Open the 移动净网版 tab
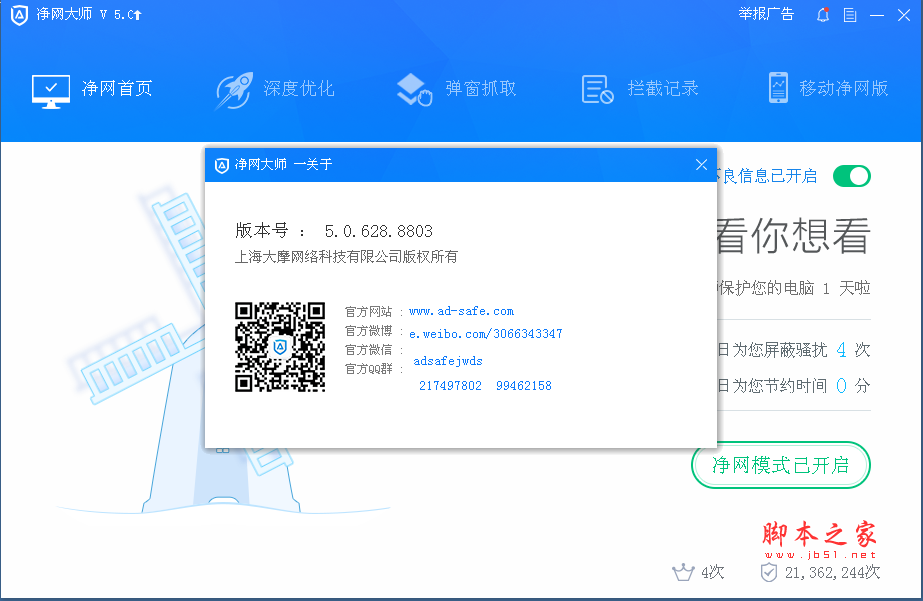The image size is (923, 601). tap(828, 88)
